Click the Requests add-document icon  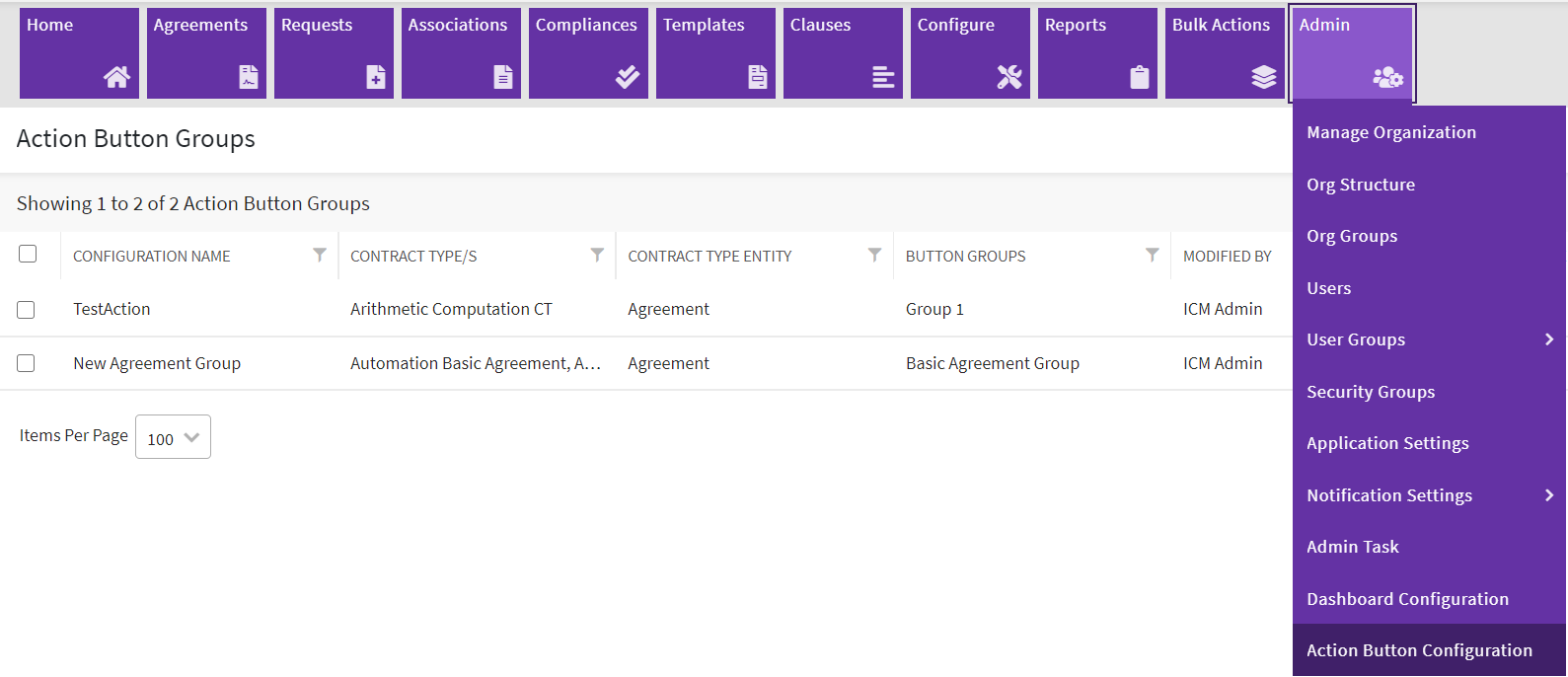(x=375, y=77)
